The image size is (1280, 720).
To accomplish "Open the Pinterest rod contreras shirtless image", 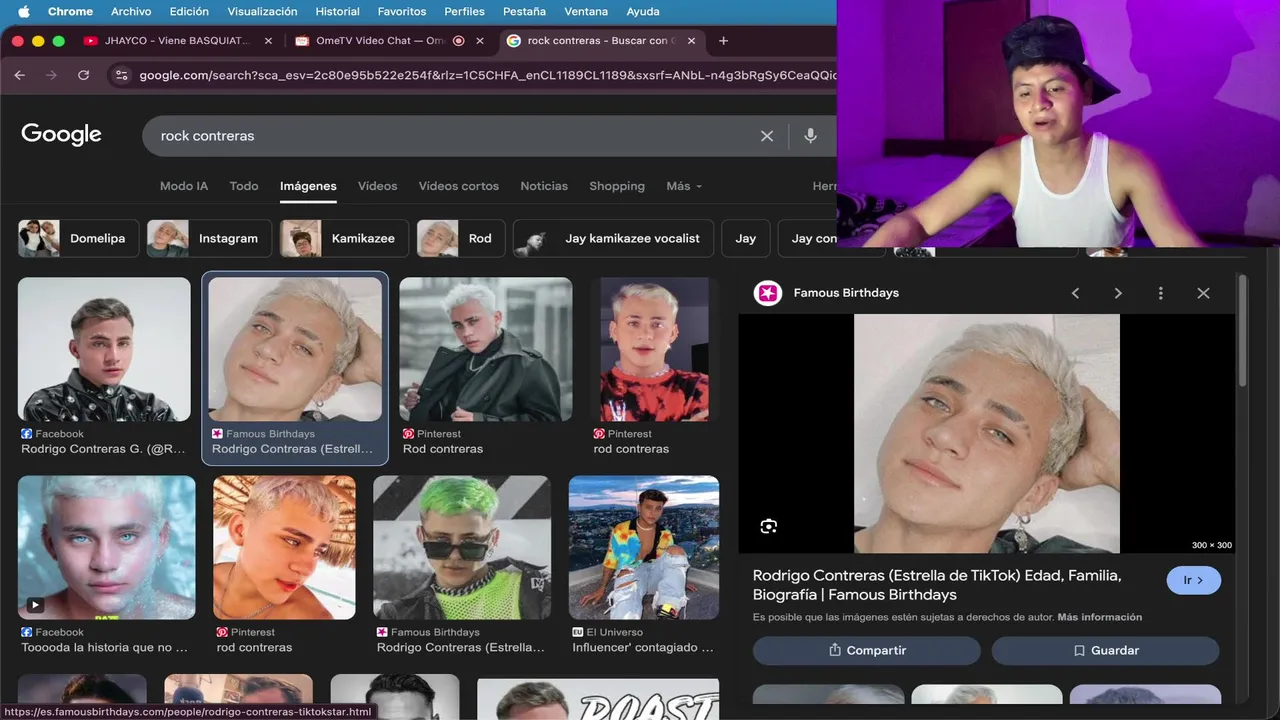I will [284, 547].
